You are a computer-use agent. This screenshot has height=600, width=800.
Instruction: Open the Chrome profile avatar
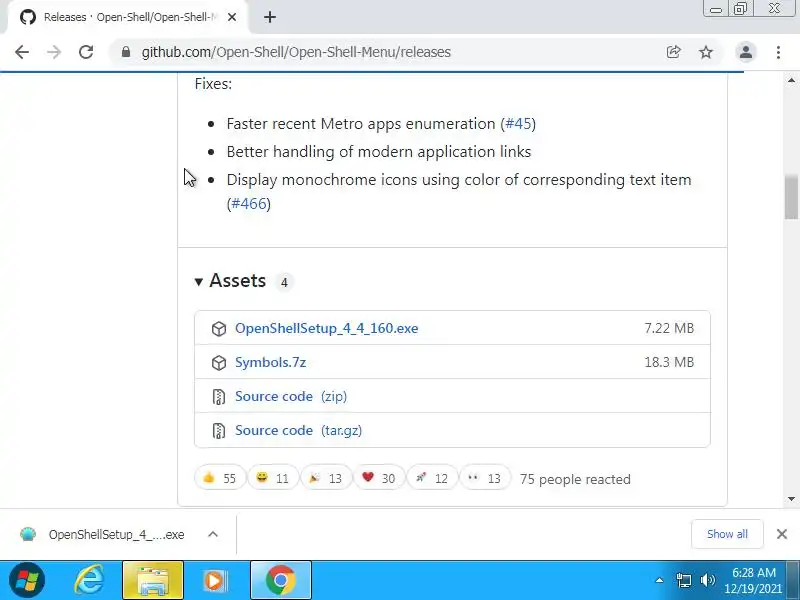[745, 52]
